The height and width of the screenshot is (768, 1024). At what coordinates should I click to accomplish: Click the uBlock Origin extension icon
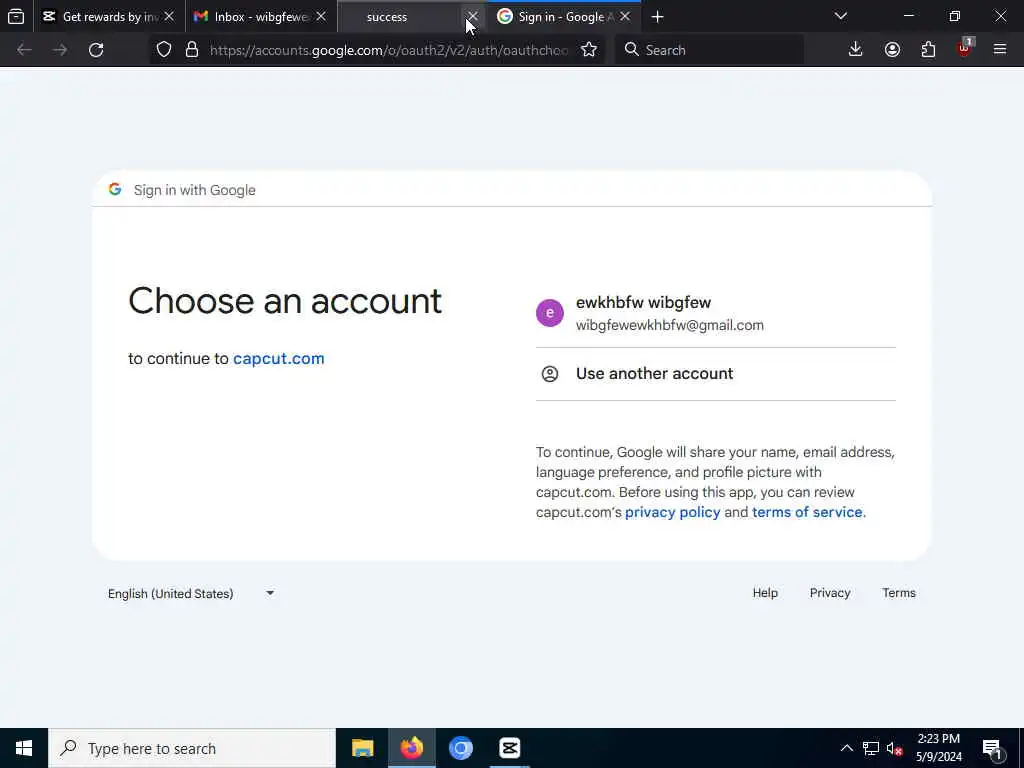(x=965, y=48)
